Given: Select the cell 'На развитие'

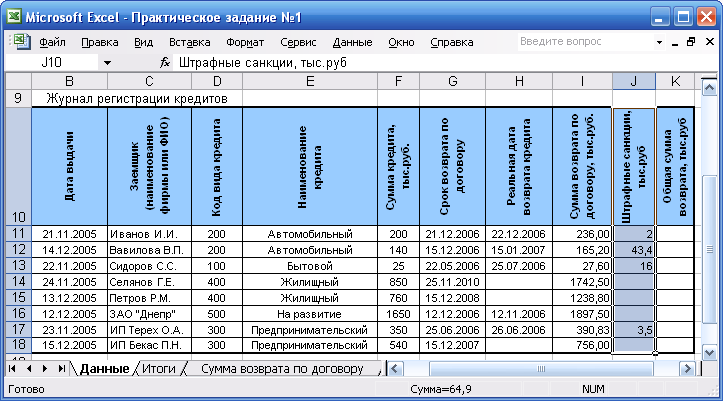Looking at the screenshot, I should tap(310, 314).
